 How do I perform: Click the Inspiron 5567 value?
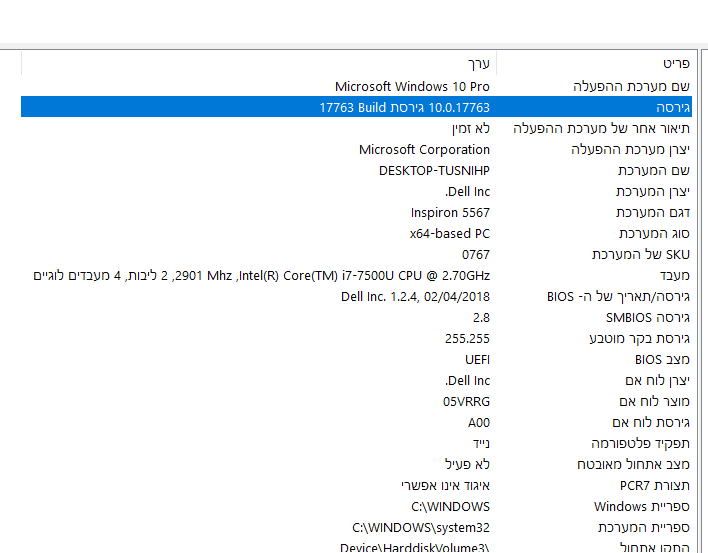[450, 213]
